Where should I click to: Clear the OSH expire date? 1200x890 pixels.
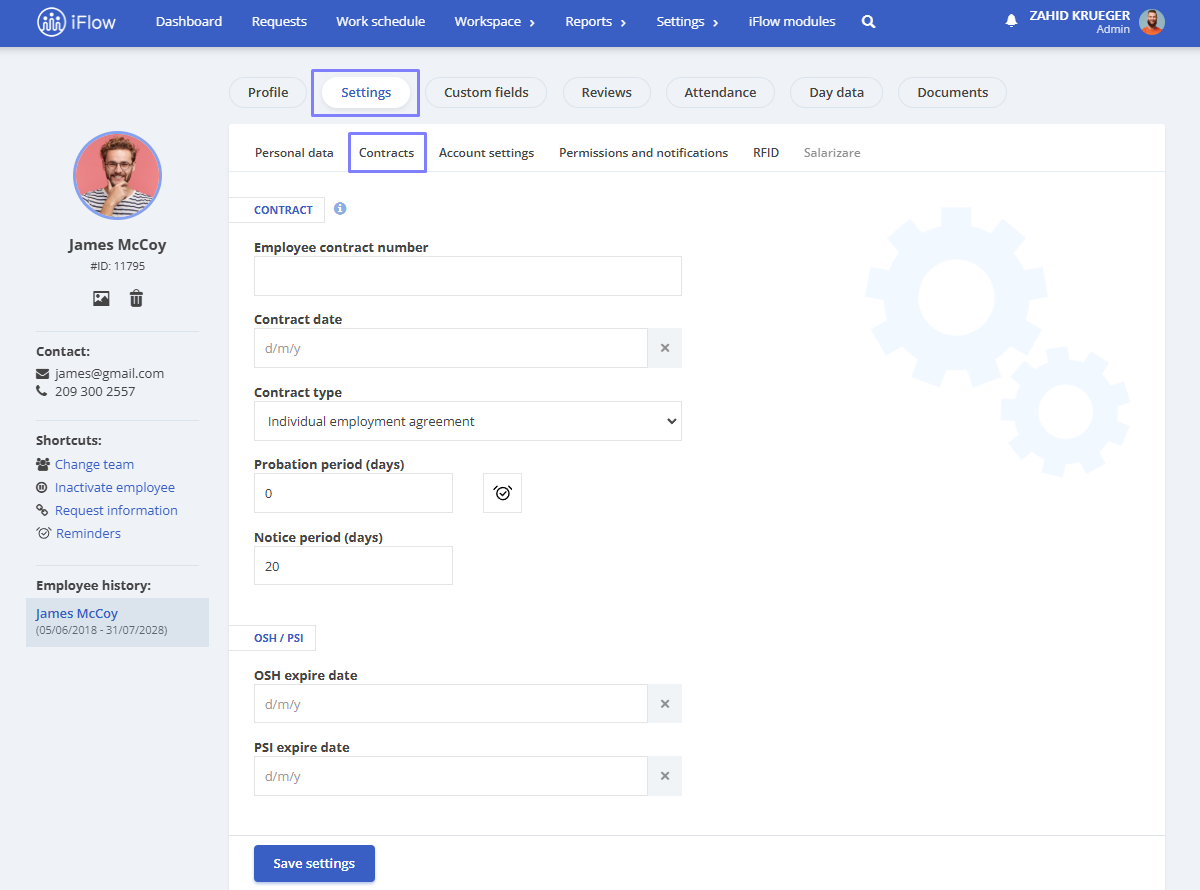click(x=665, y=704)
